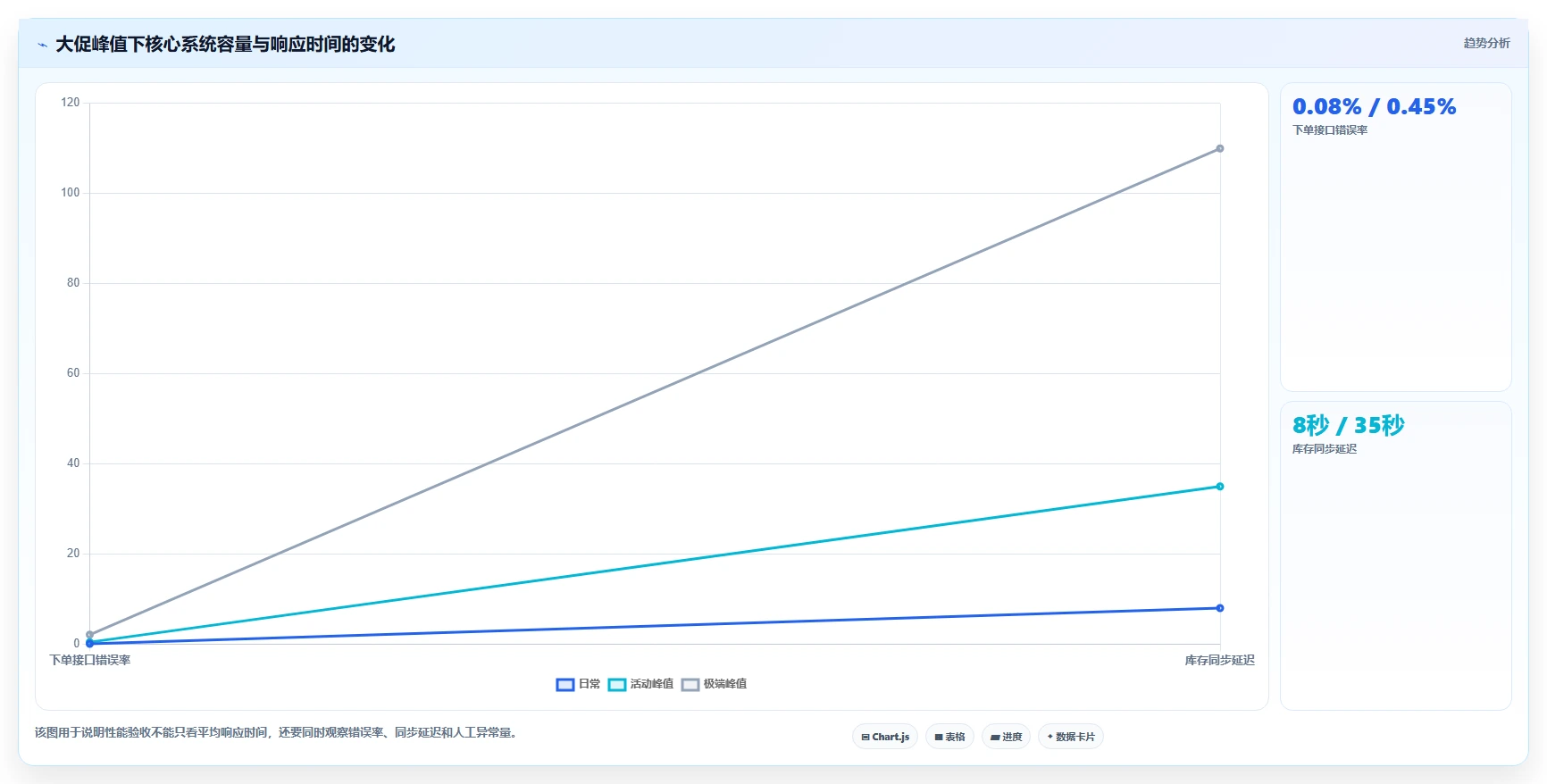This screenshot has width=1547, height=784.
Task: Click the Chart.js chip
Action: (885, 737)
